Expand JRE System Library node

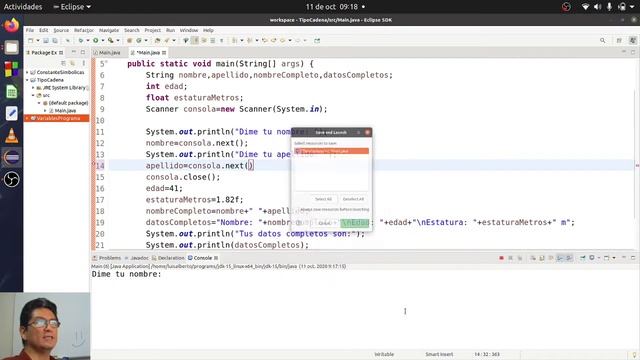[x=33, y=88]
